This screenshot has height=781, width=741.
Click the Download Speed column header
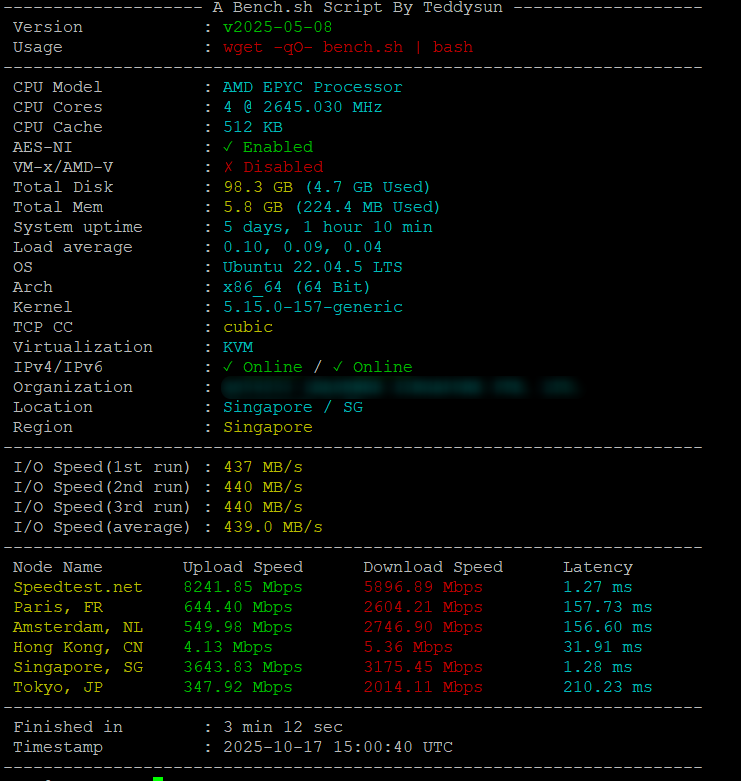click(x=432, y=567)
